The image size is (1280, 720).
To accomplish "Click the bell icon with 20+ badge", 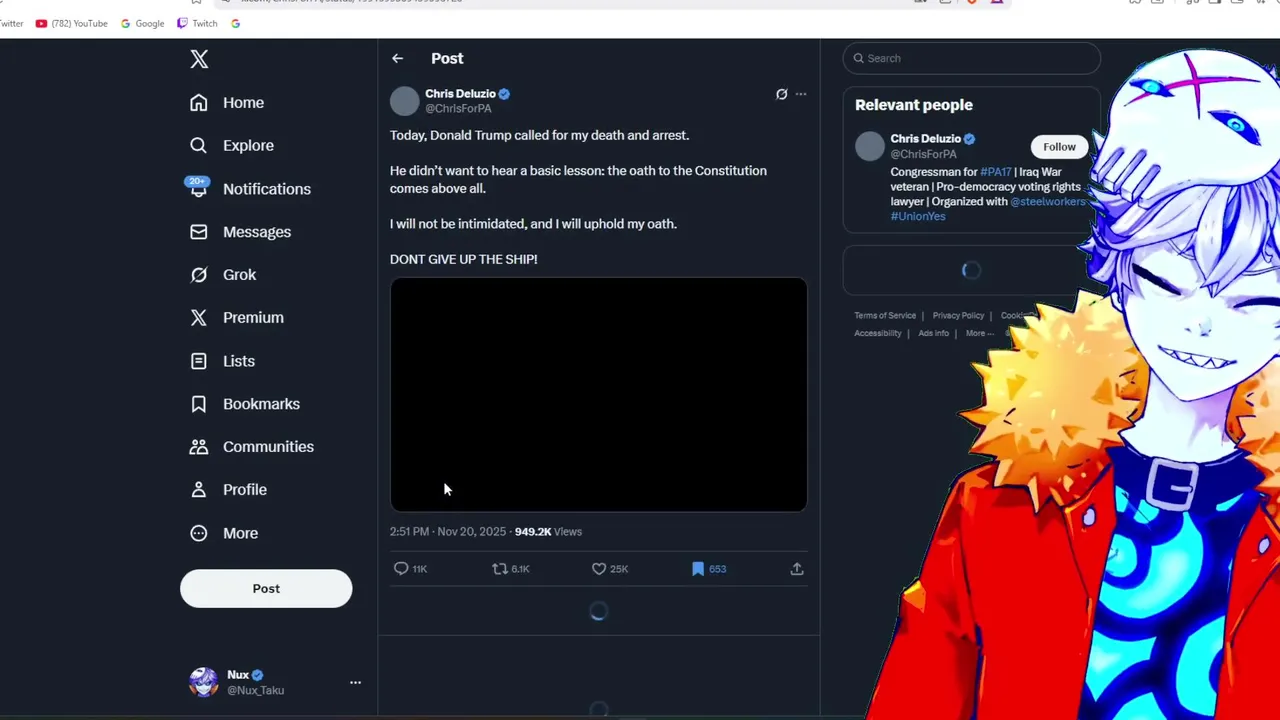I will coord(198,188).
